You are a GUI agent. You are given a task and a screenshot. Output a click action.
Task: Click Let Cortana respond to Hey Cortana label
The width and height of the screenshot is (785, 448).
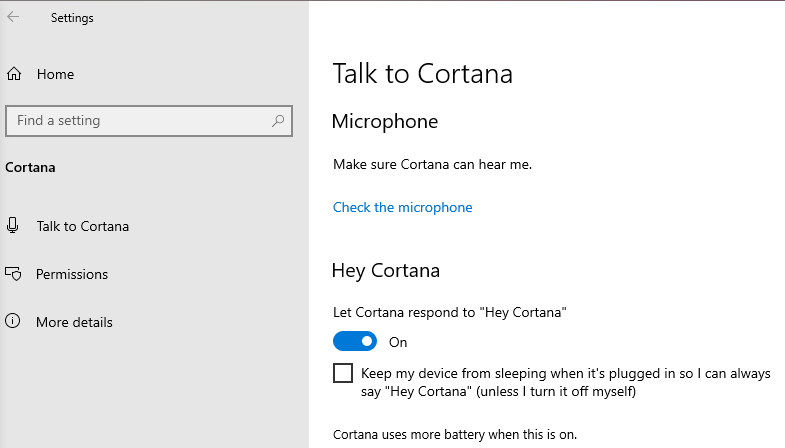point(450,312)
